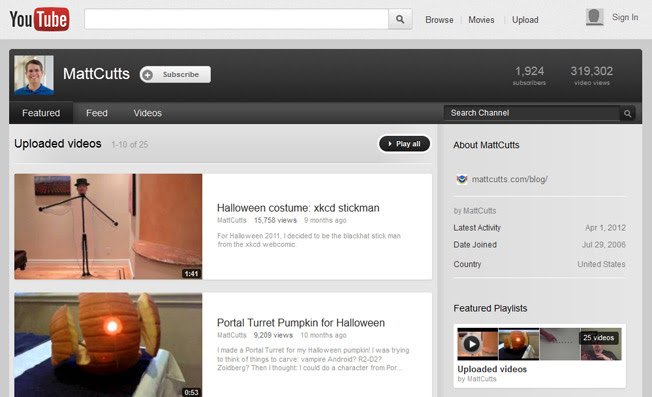
Task: Click the 0:53 duration badge
Action: pos(191,392)
